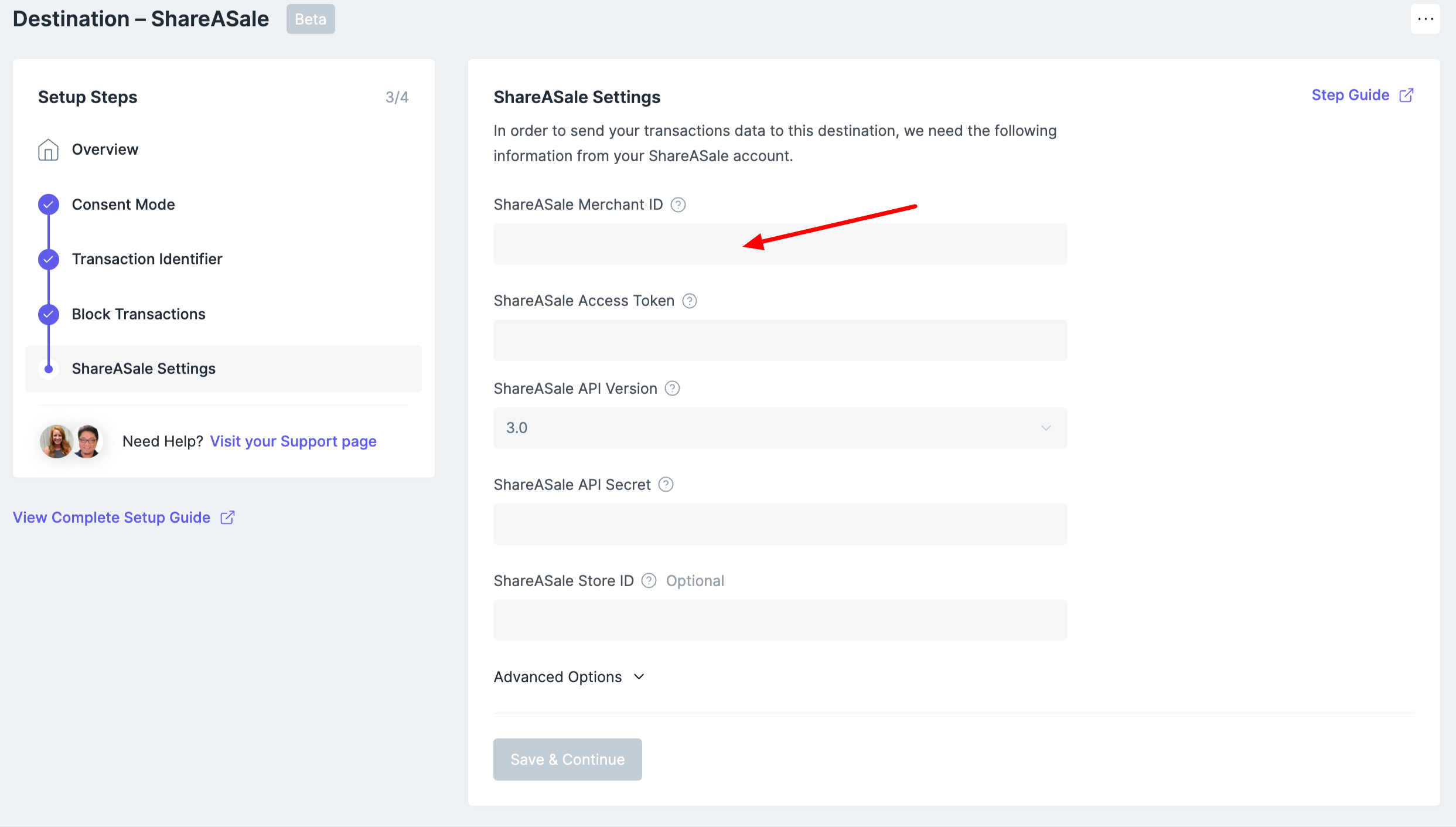This screenshot has height=827, width=1456.
Task: Open the ShareASale API Version dropdown
Action: tap(780, 428)
